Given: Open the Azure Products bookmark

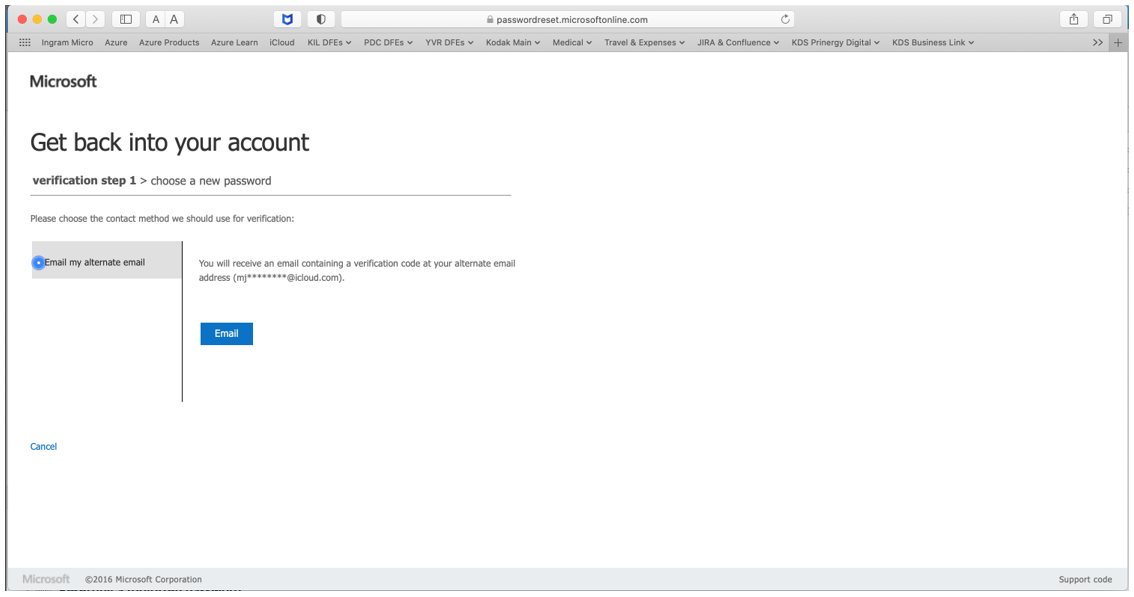Looking at the screenshot, I should point(169,43).
